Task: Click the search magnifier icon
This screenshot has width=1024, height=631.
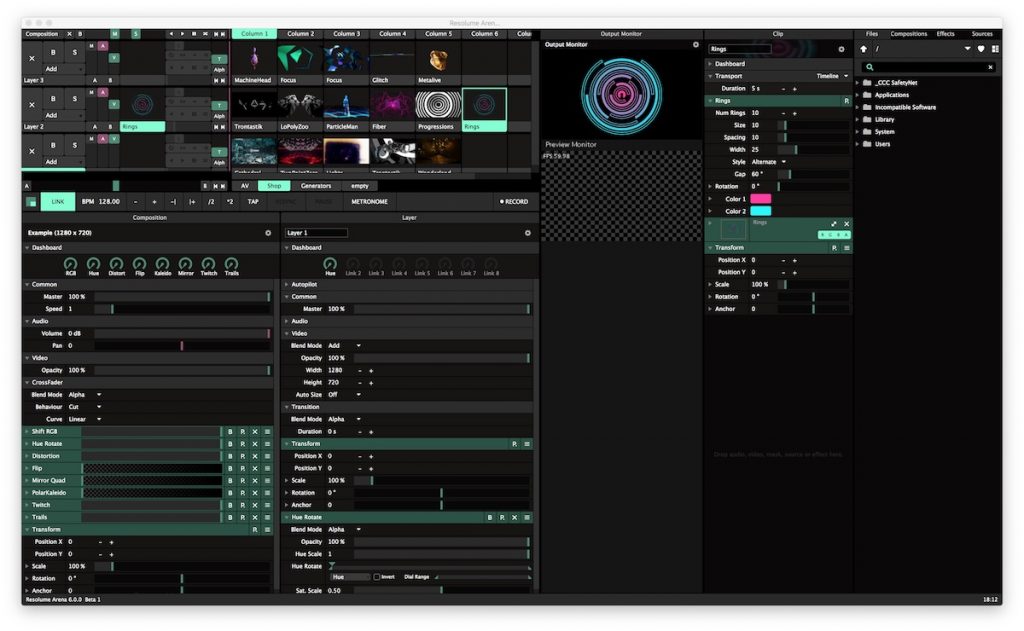Action: [x=869, y=67]
